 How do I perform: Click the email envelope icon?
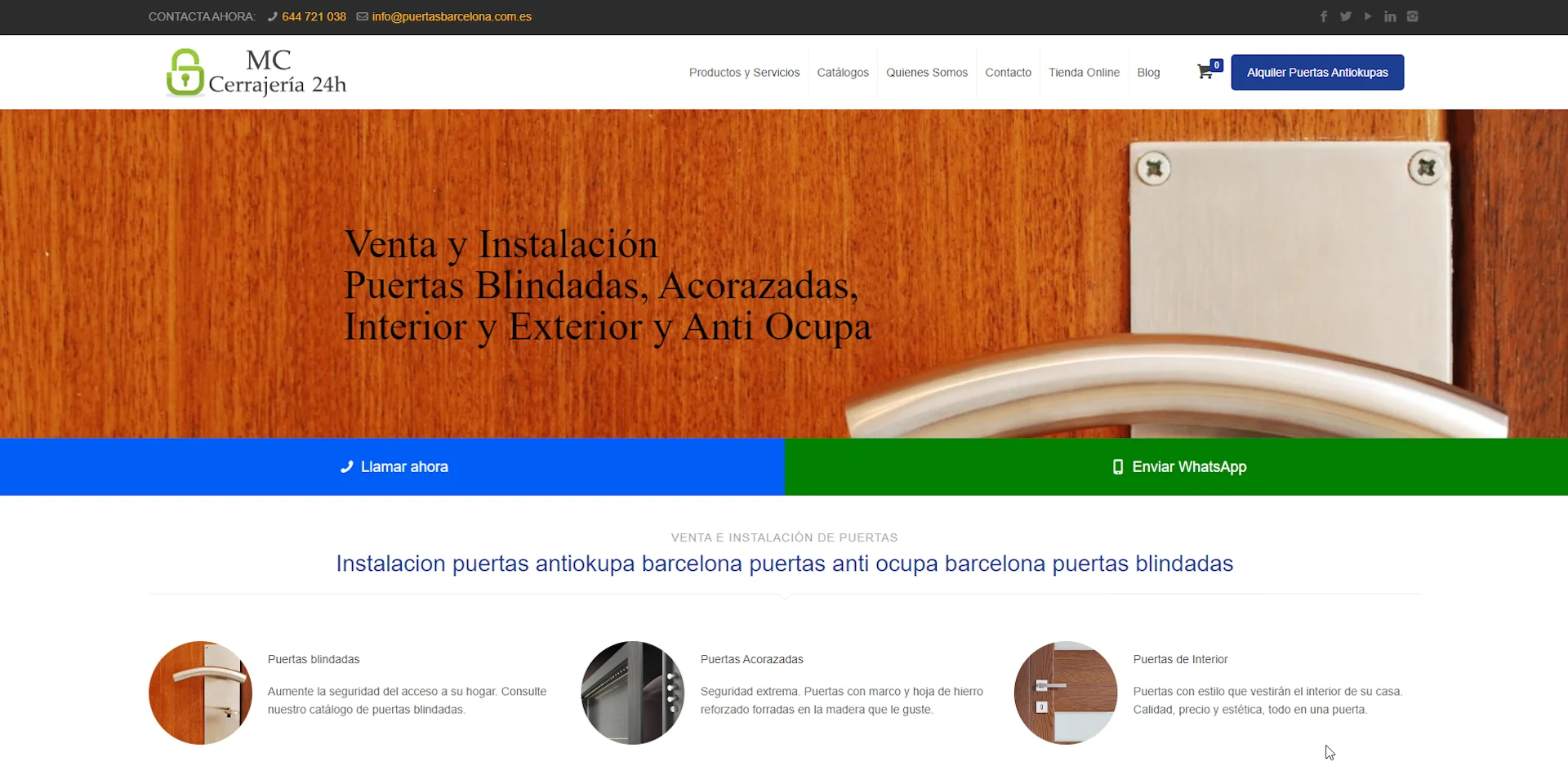[x=363, y=16]
